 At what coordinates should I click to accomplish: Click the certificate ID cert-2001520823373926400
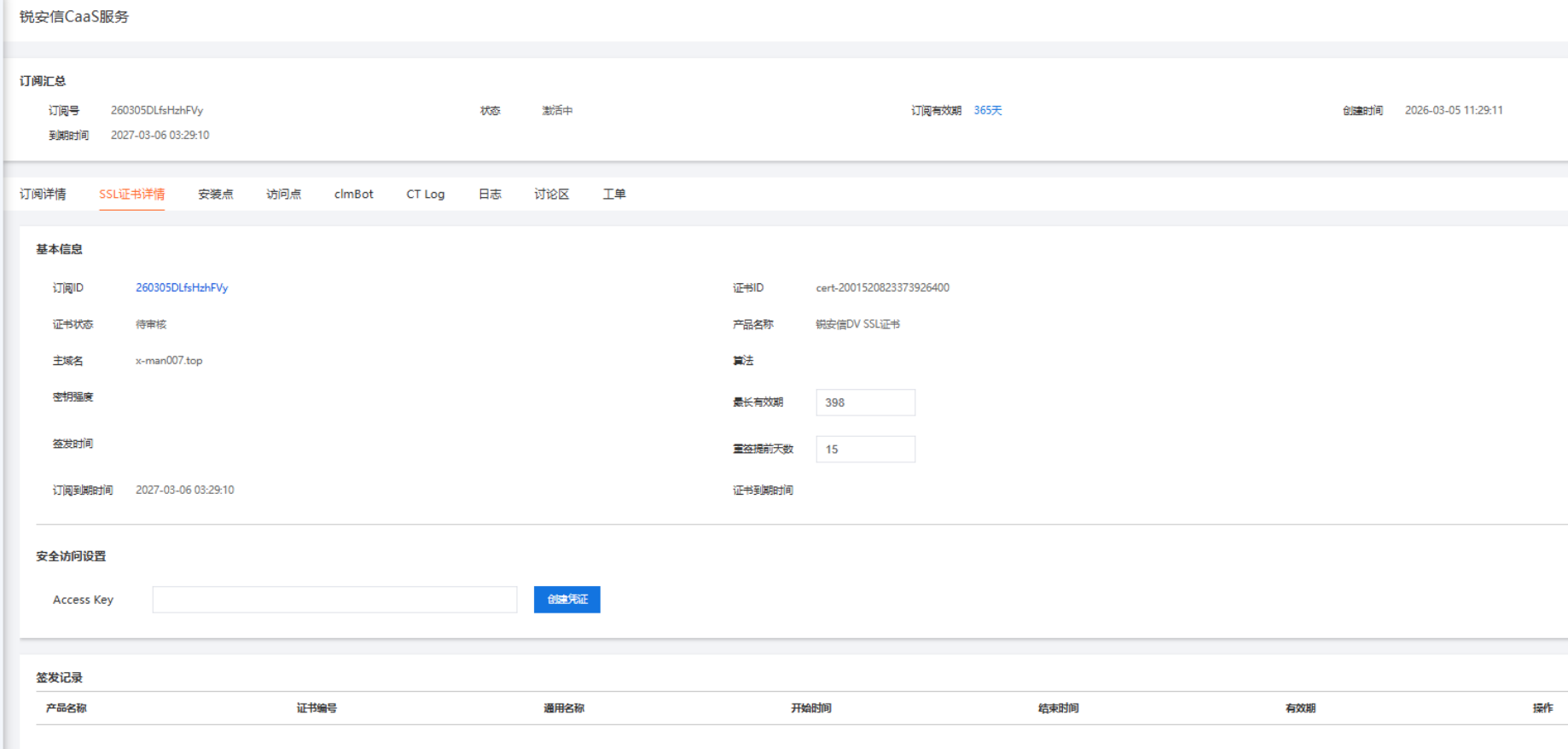tap(882, 287)
